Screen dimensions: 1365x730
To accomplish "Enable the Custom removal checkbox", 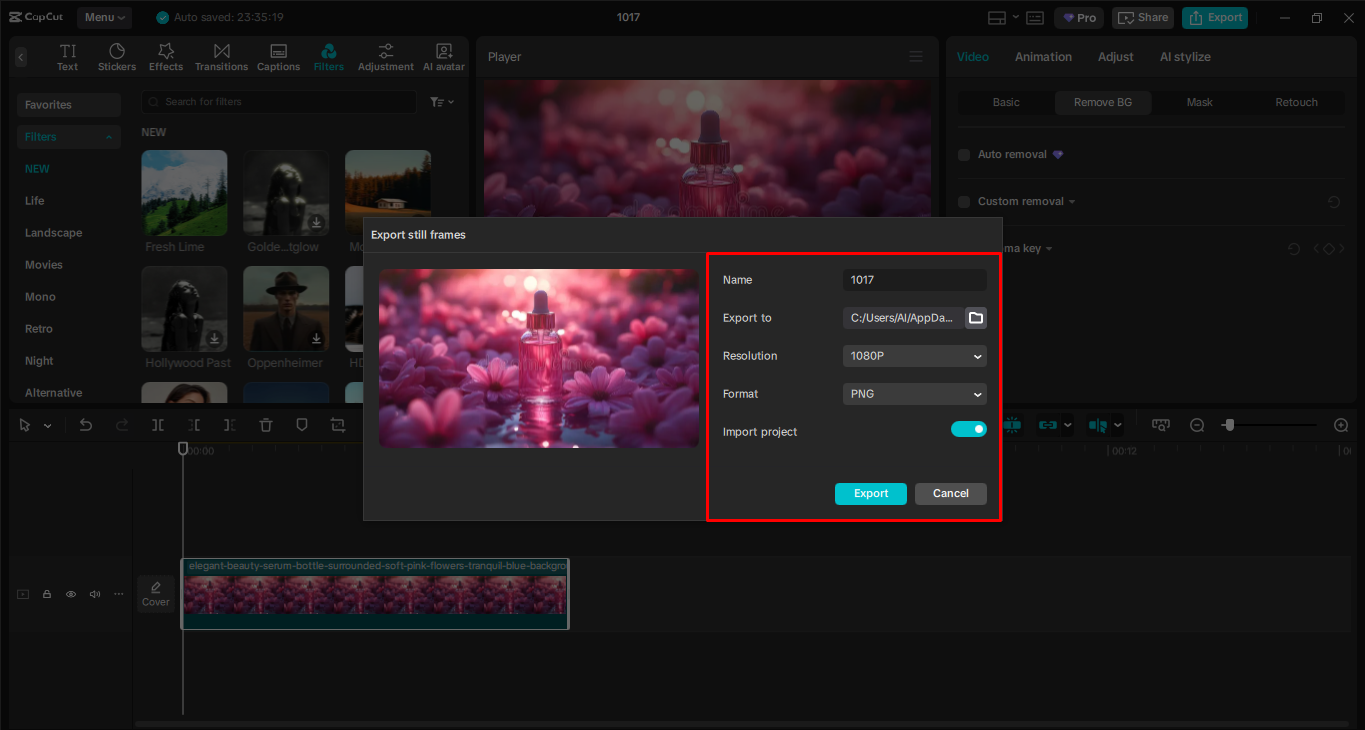I will (x=964, y=202).
